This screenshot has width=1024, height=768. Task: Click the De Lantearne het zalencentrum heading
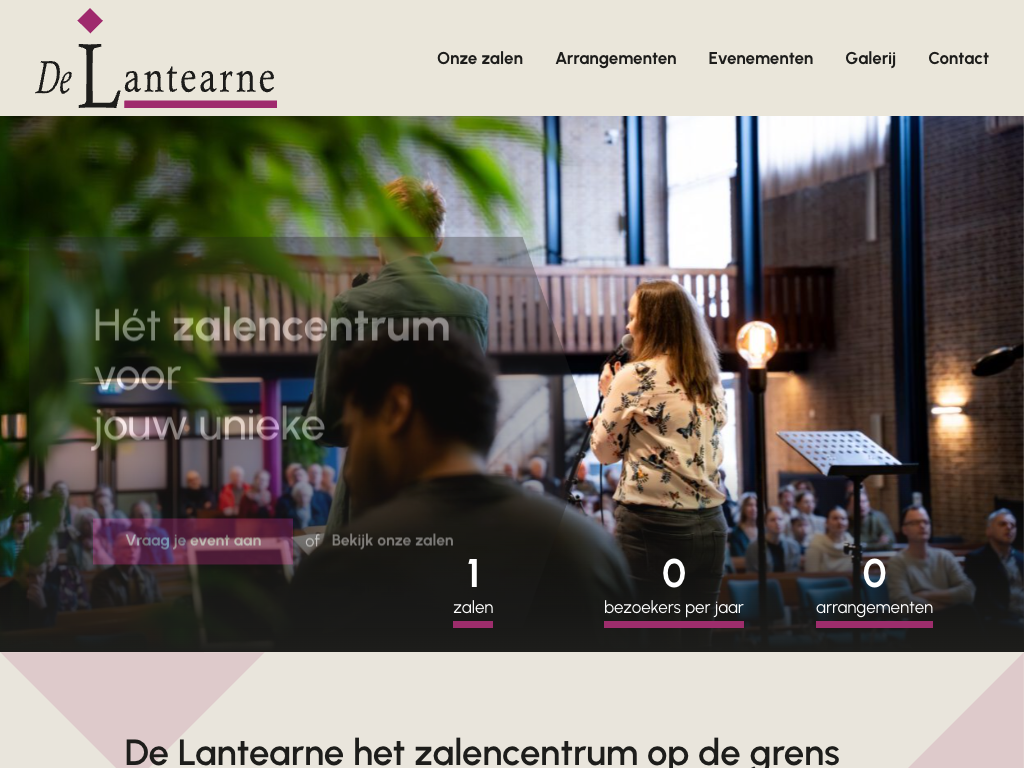481,752
